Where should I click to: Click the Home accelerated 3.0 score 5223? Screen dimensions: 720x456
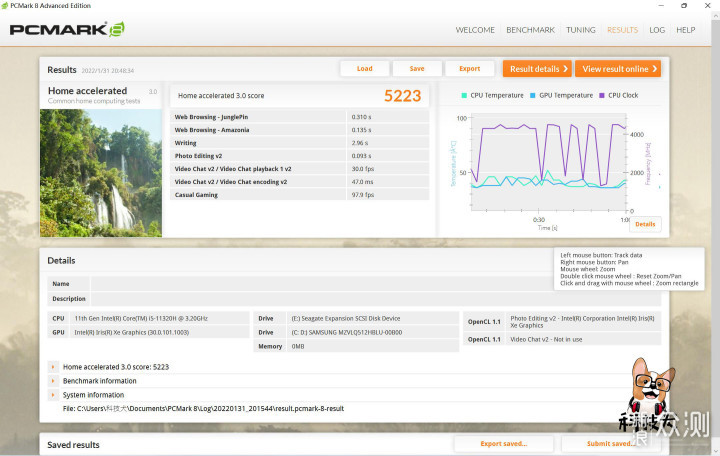pyautogui.click(x=402, y=96)
